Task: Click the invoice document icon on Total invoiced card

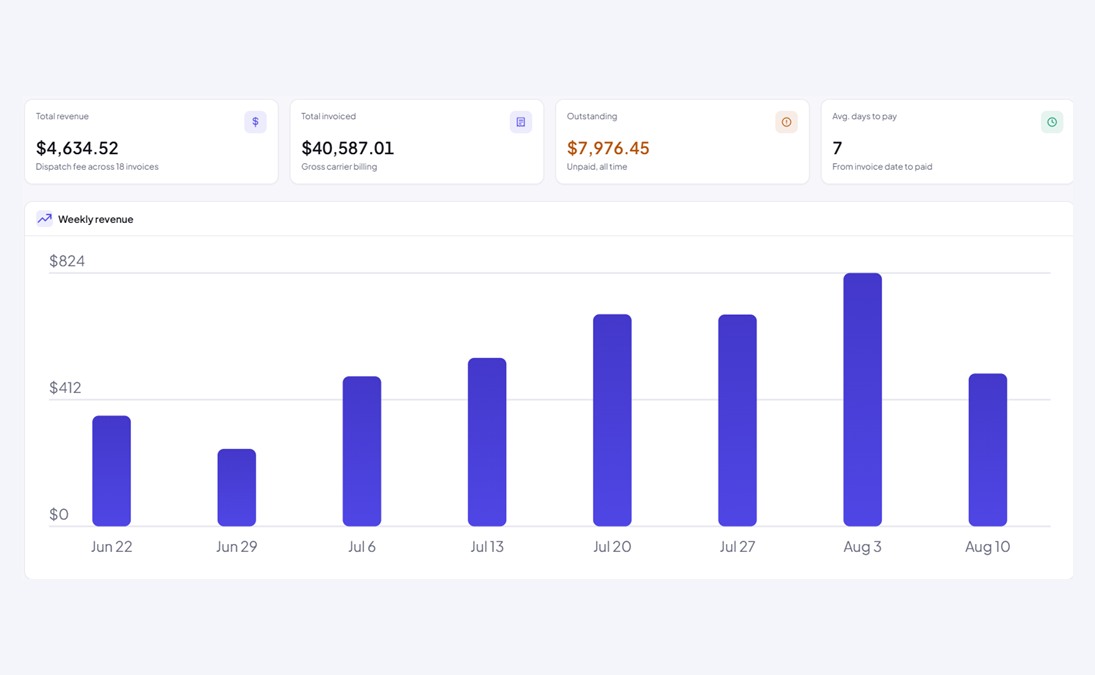Action: coord(520,122)
